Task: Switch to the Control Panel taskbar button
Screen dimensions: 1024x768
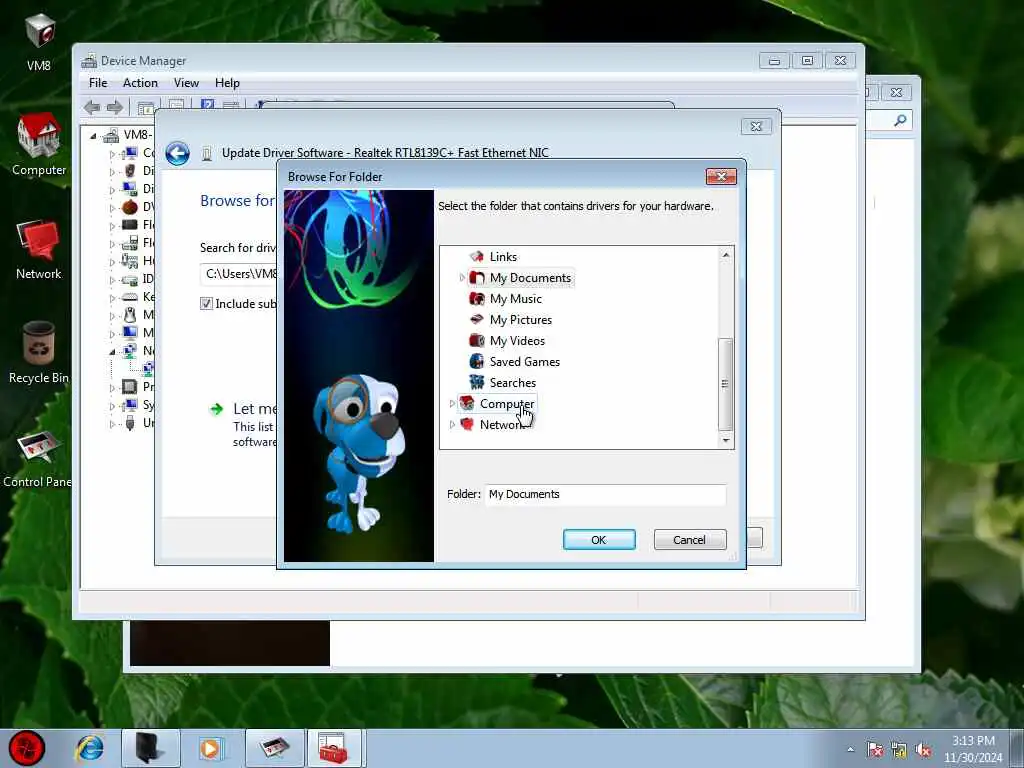Action: click(274, 748)
